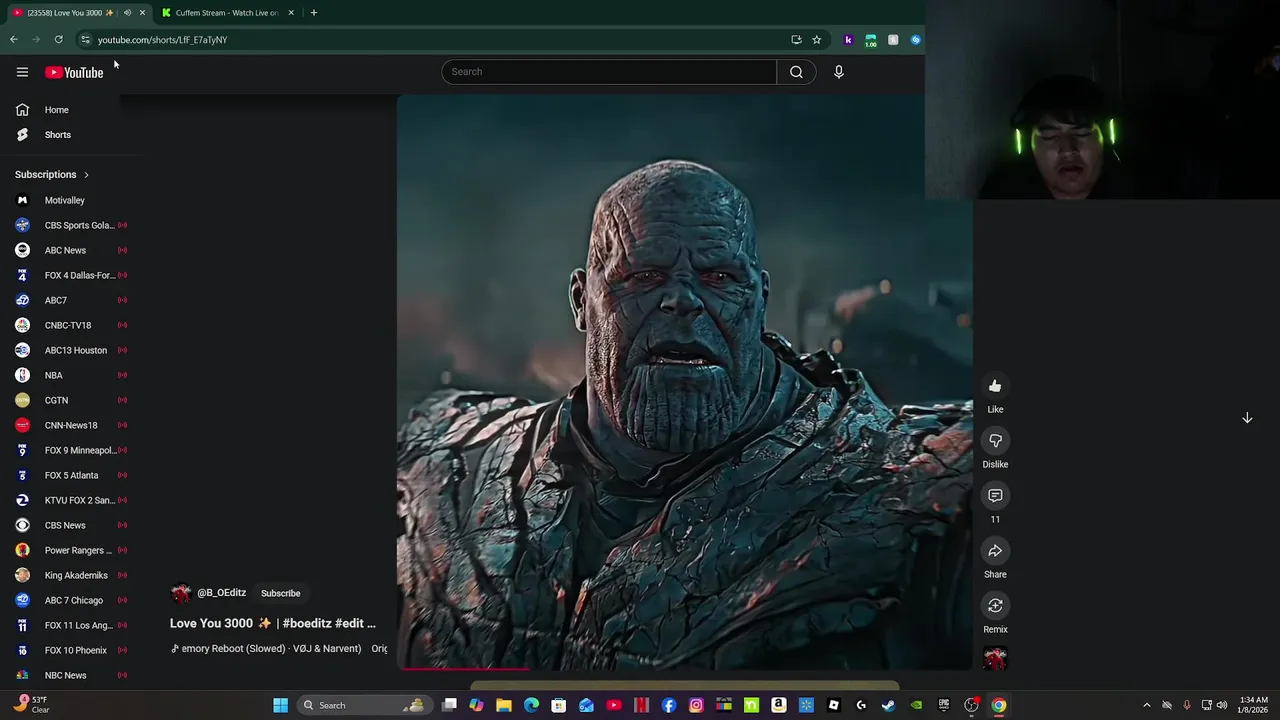Open the Windows Start menu
1280x720 pixels.
[x=281, y=705]
